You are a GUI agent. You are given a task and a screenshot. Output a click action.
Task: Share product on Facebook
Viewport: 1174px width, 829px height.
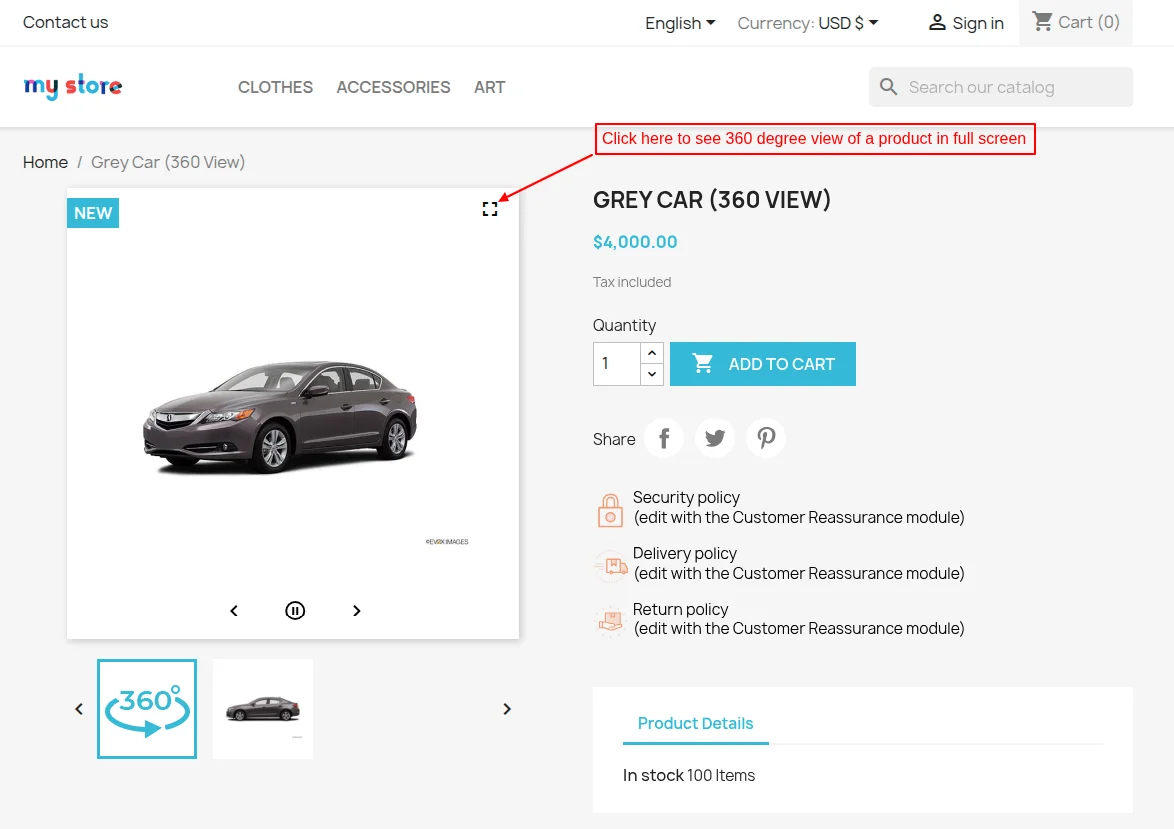pos(664,438)
